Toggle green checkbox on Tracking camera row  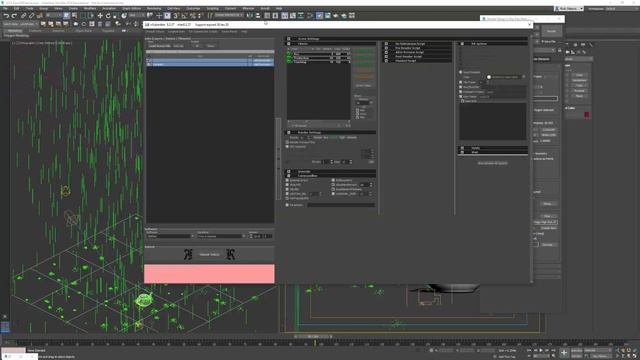(x=289, y=62)
